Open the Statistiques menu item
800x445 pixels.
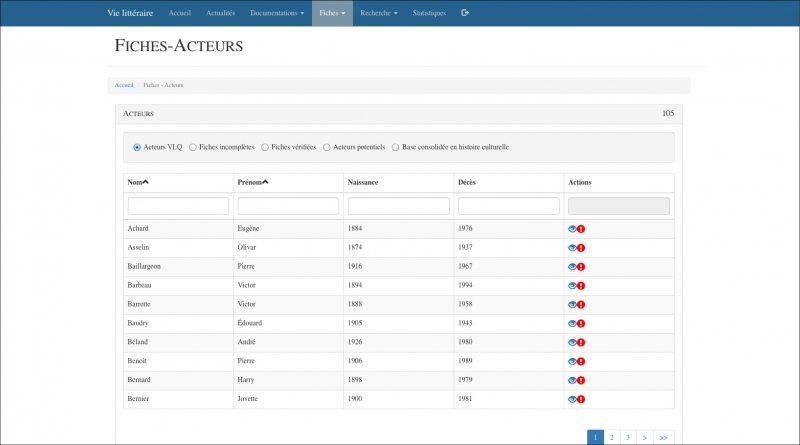429,13
